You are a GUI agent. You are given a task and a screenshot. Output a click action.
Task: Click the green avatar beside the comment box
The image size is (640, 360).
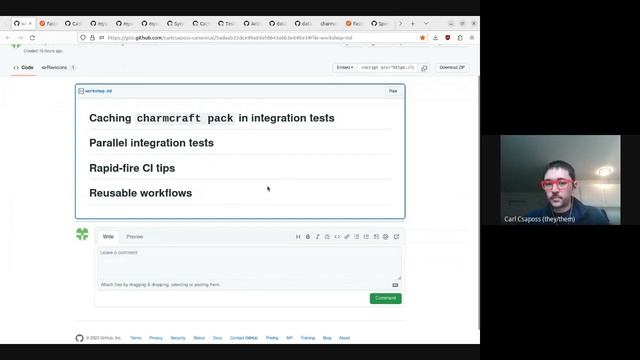(82, 234)
